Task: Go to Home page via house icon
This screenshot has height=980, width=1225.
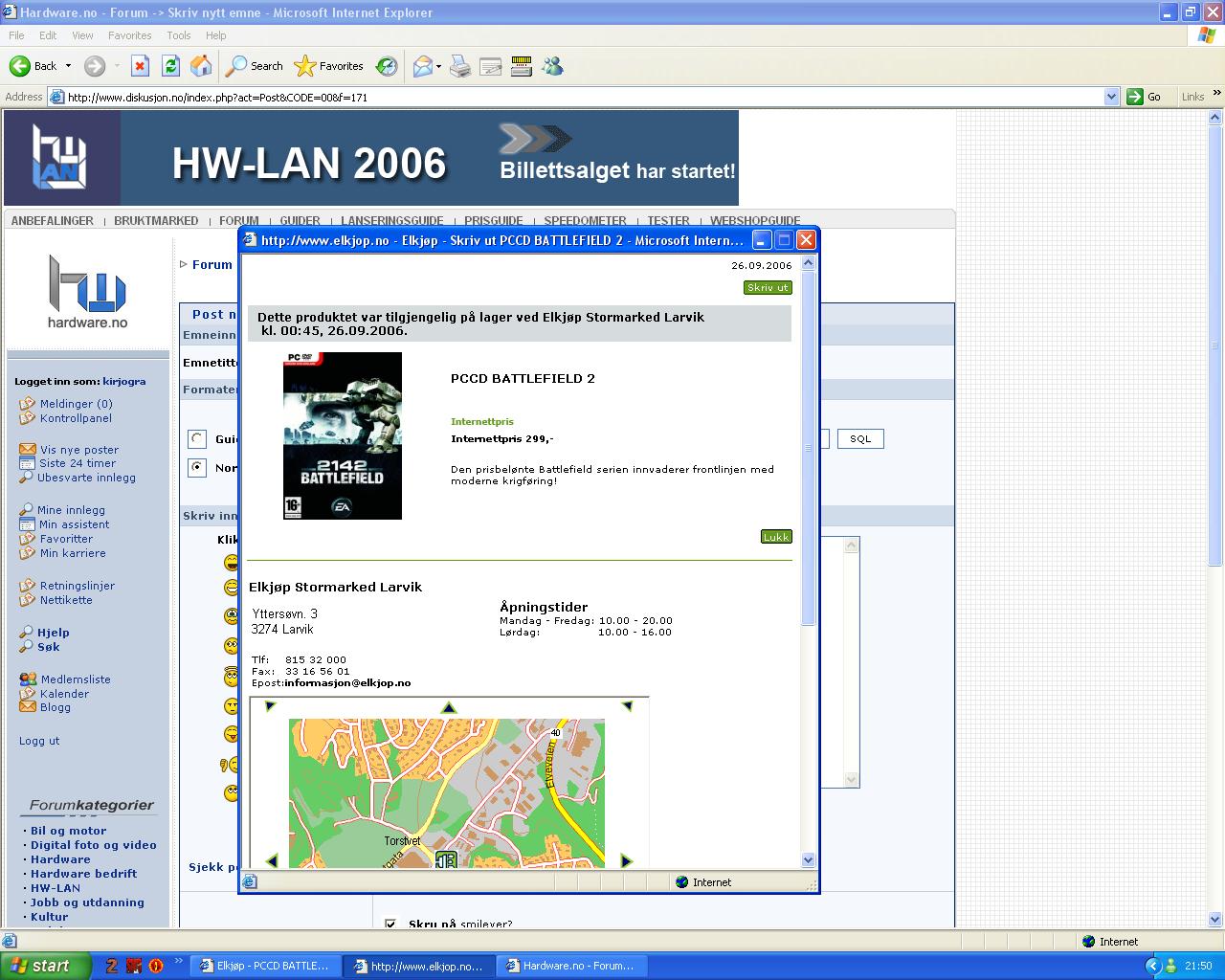Action: tap(201, 66)
